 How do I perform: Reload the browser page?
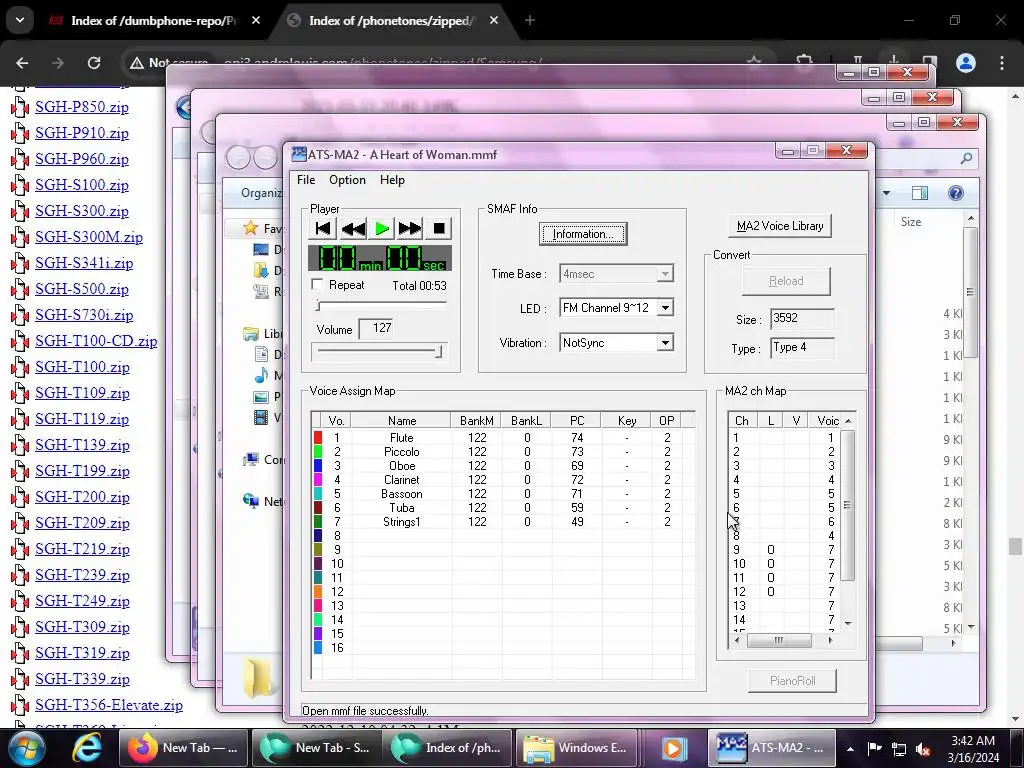pos(94,63)
